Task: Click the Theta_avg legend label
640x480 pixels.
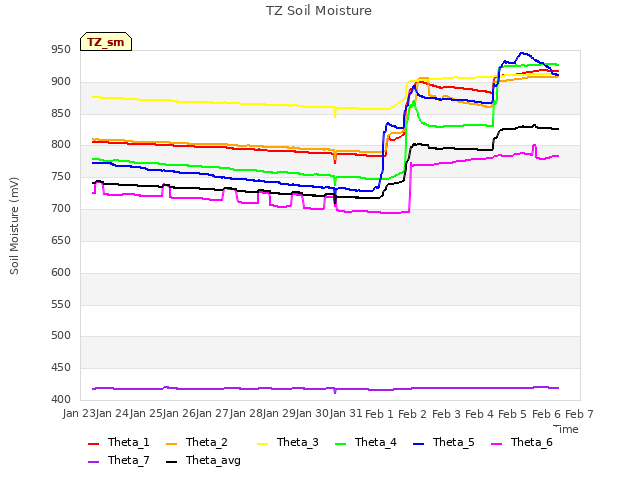Action: pyautogui.click(x=213, y=461)
